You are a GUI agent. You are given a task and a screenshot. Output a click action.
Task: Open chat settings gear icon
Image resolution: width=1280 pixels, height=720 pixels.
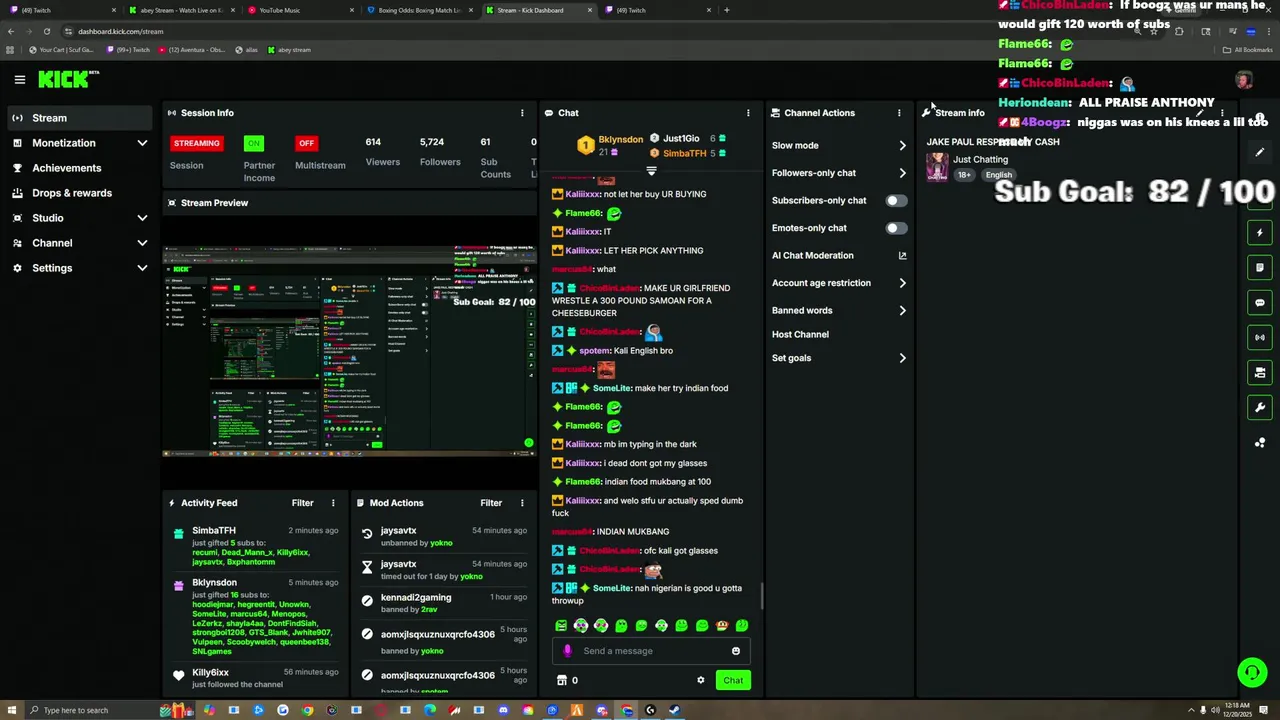pyautogui.click(x=700, y=680)
